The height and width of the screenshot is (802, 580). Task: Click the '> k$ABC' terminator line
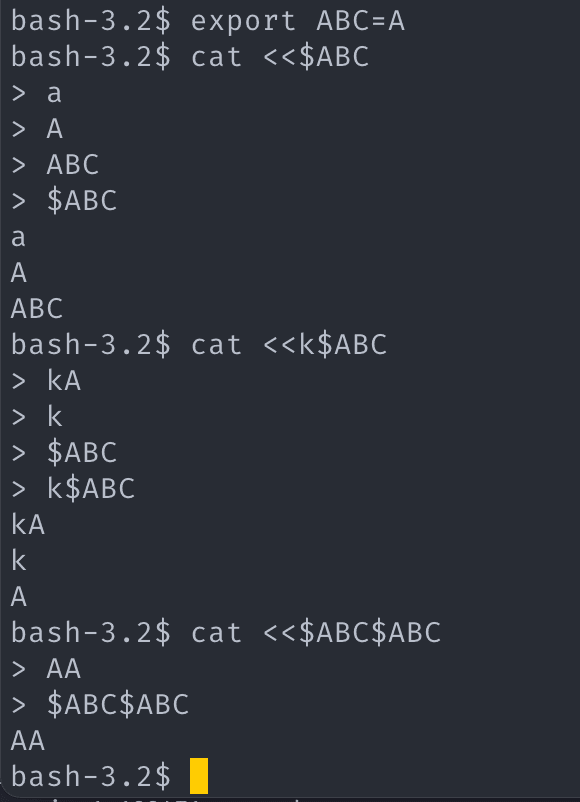pyautogui.click(x=73, y=489)
